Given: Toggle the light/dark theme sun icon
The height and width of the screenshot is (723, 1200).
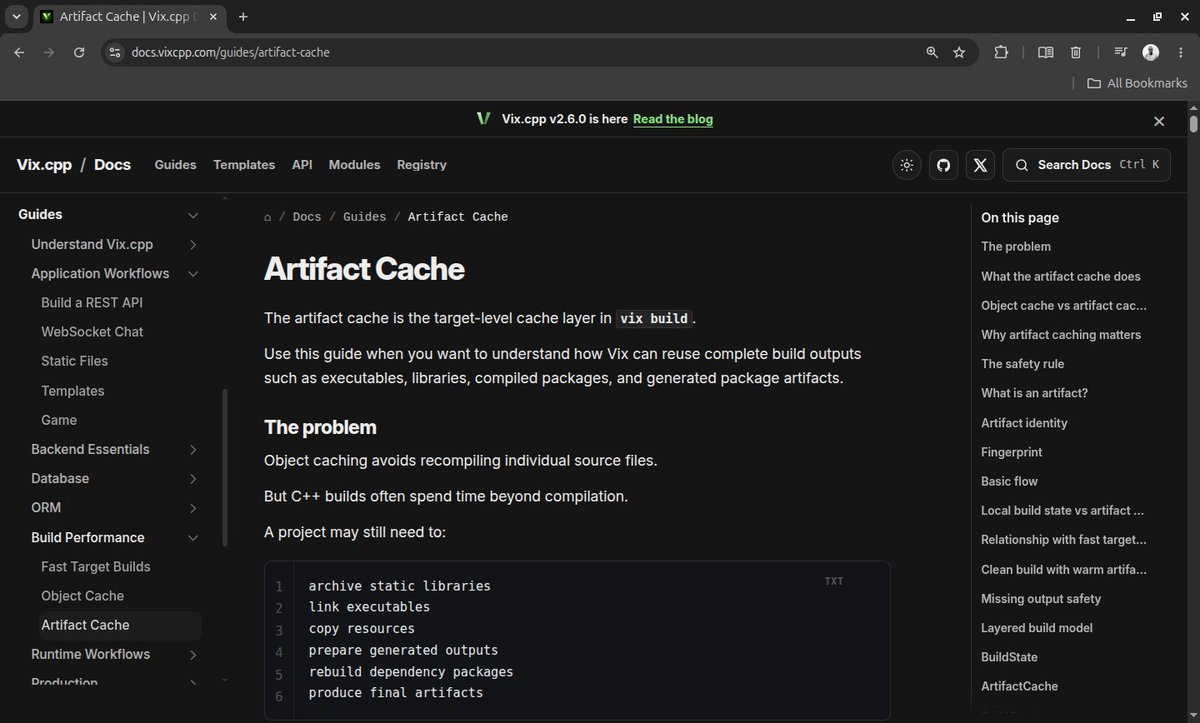Looking at the screenshot, I should (x=907, y=165).
